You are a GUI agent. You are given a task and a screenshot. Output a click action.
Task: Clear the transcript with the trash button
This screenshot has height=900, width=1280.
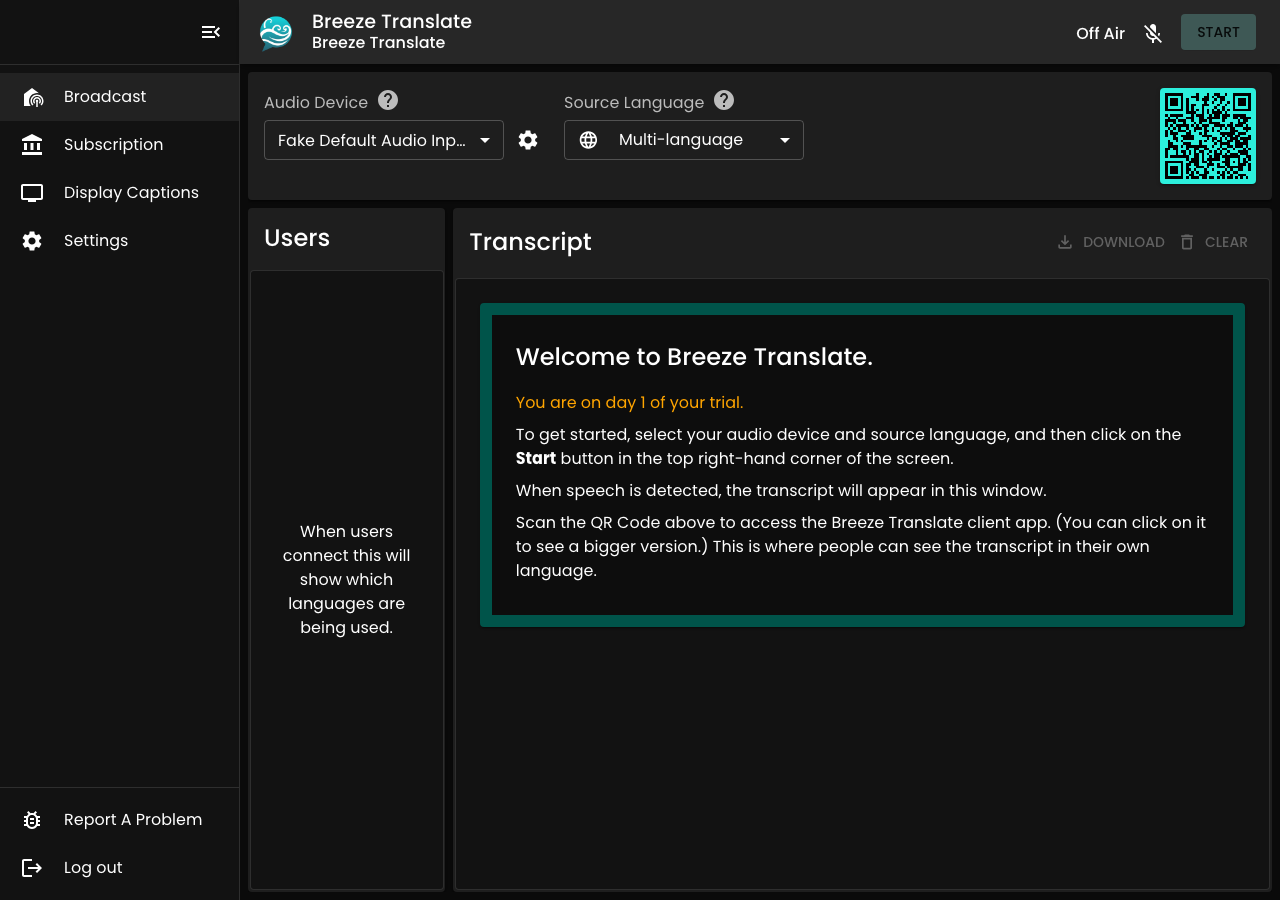point(1213,242)
